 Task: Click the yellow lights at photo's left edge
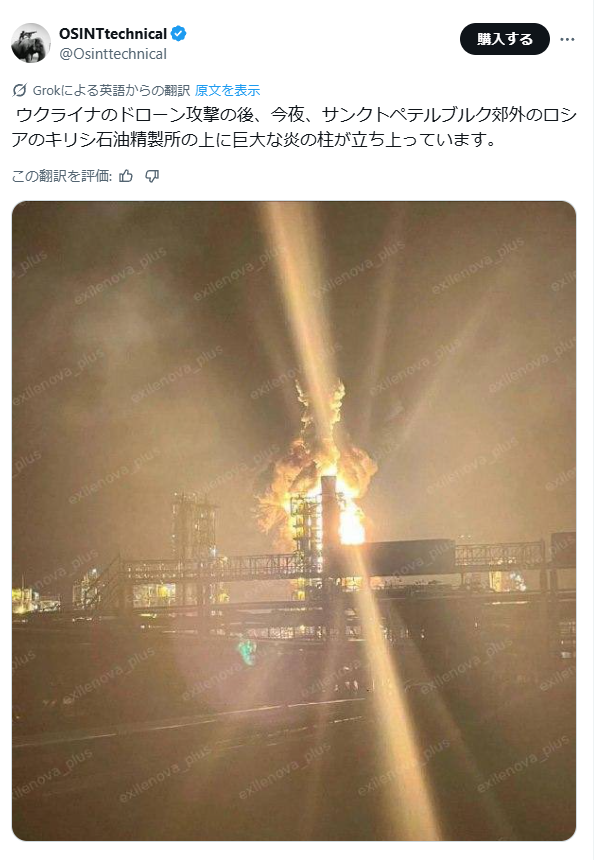(x=25, y=599)
